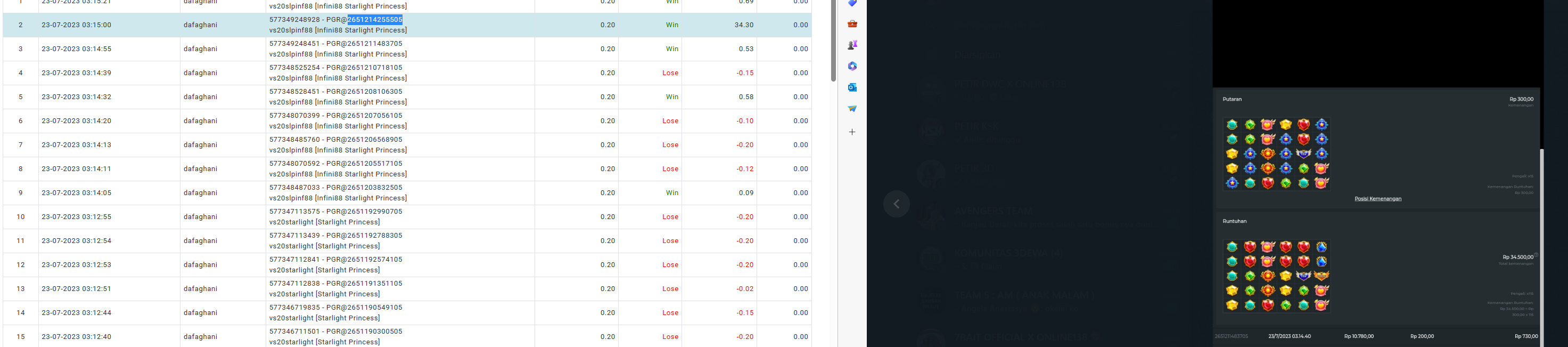Click the Putaran section heading
This screenshot has height=347, width=1568.
[x=1232, y=99]
